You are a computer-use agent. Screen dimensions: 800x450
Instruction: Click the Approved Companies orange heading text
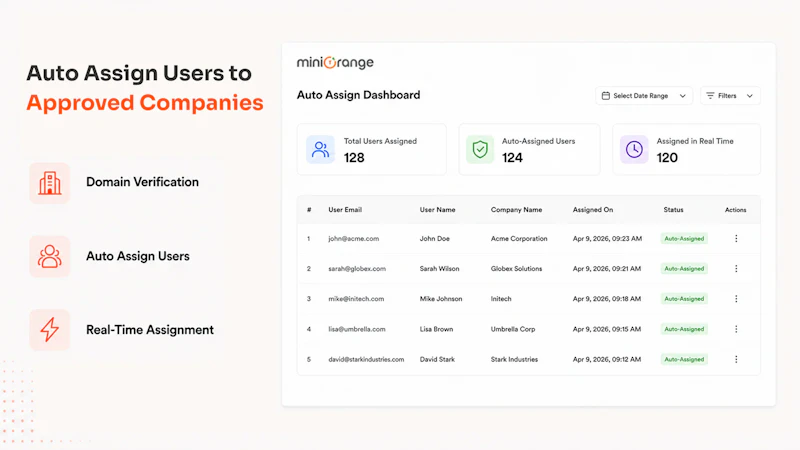(145, 103)
